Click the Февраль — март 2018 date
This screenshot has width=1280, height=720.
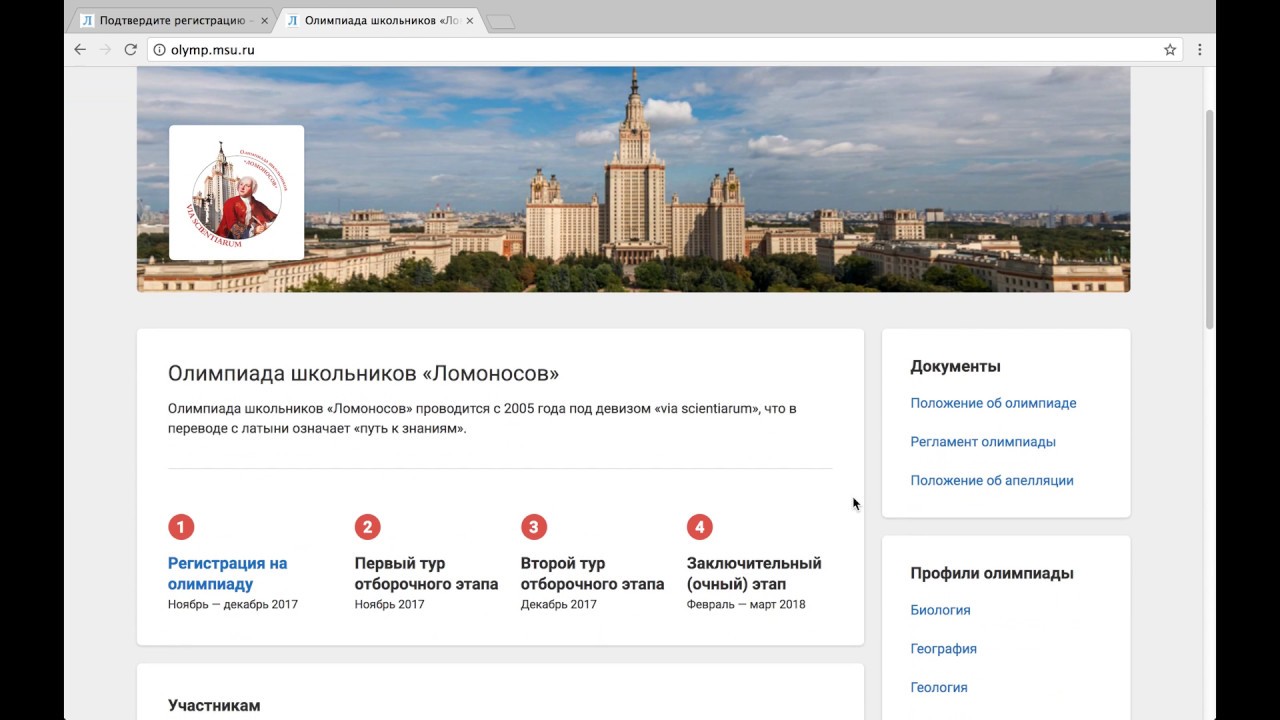(746, 604)
